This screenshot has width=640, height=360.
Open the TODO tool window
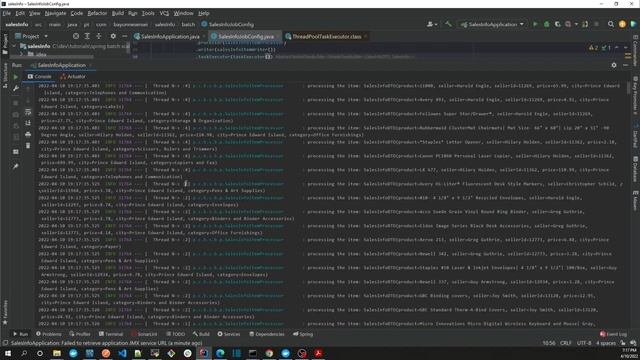[x=176, y=334]
